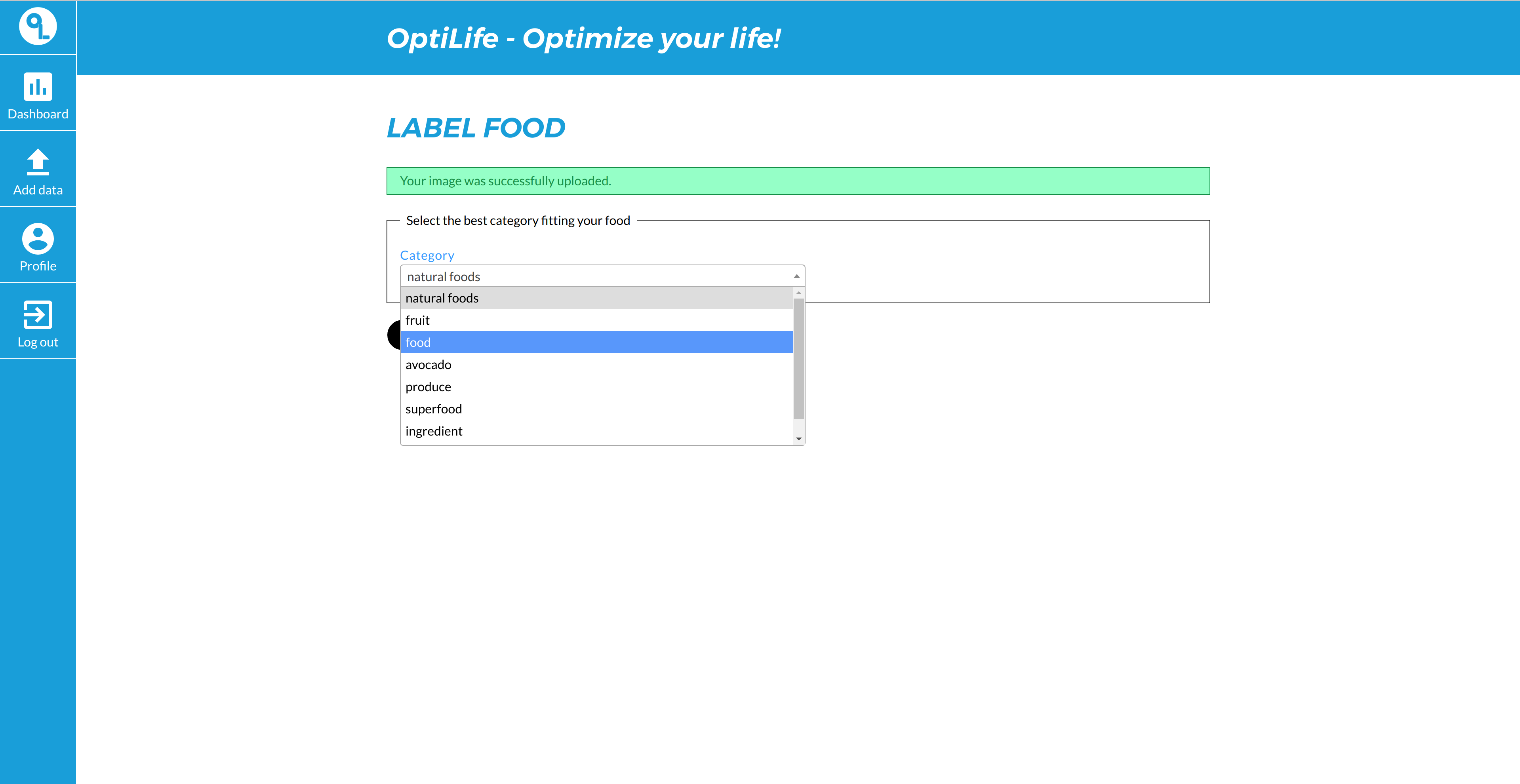
Task: Click the dropdown list scroll-up arrow
Action: 798,293
